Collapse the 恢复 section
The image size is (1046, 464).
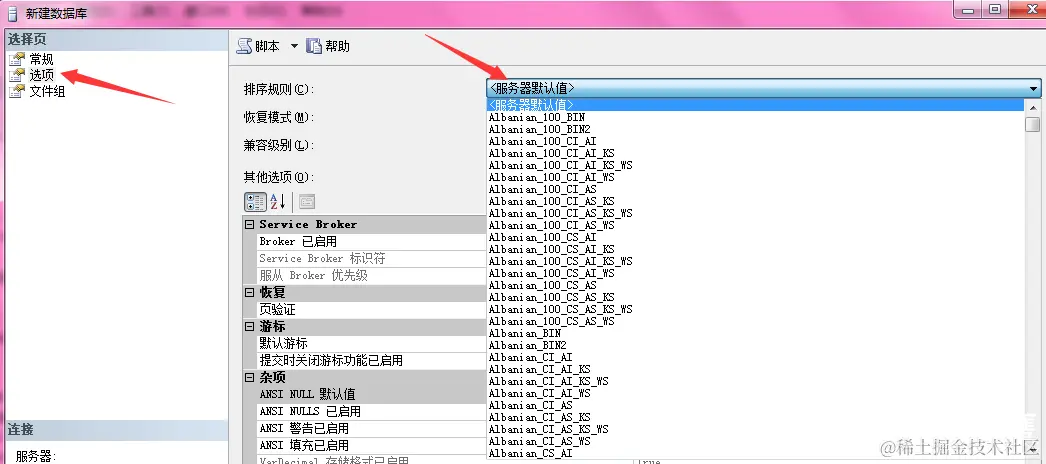click(249, 293)
